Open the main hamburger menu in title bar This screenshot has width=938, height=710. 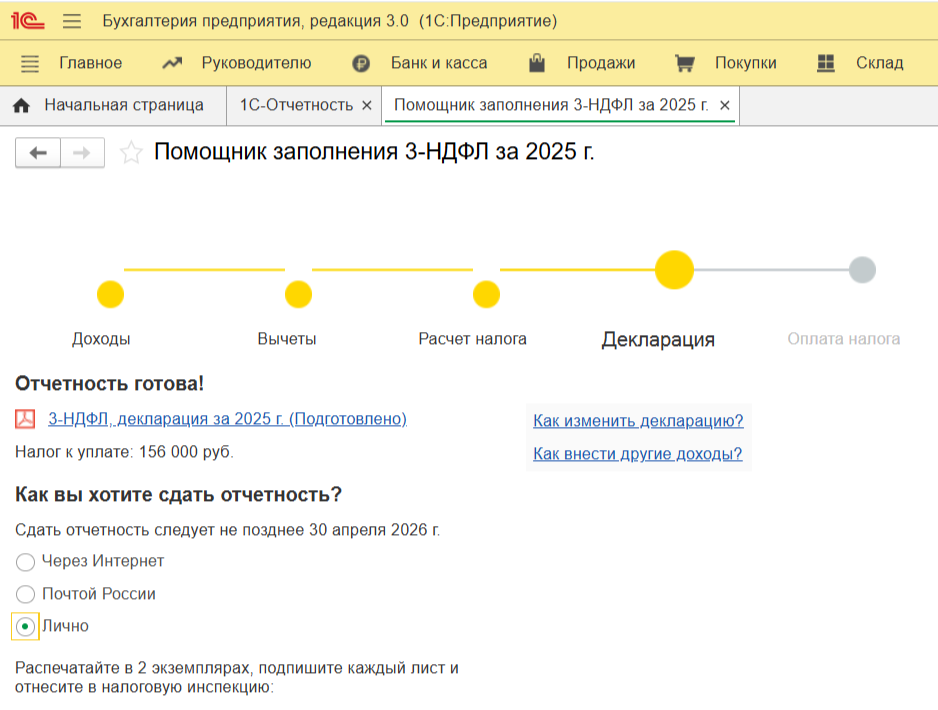click(72, 21)
